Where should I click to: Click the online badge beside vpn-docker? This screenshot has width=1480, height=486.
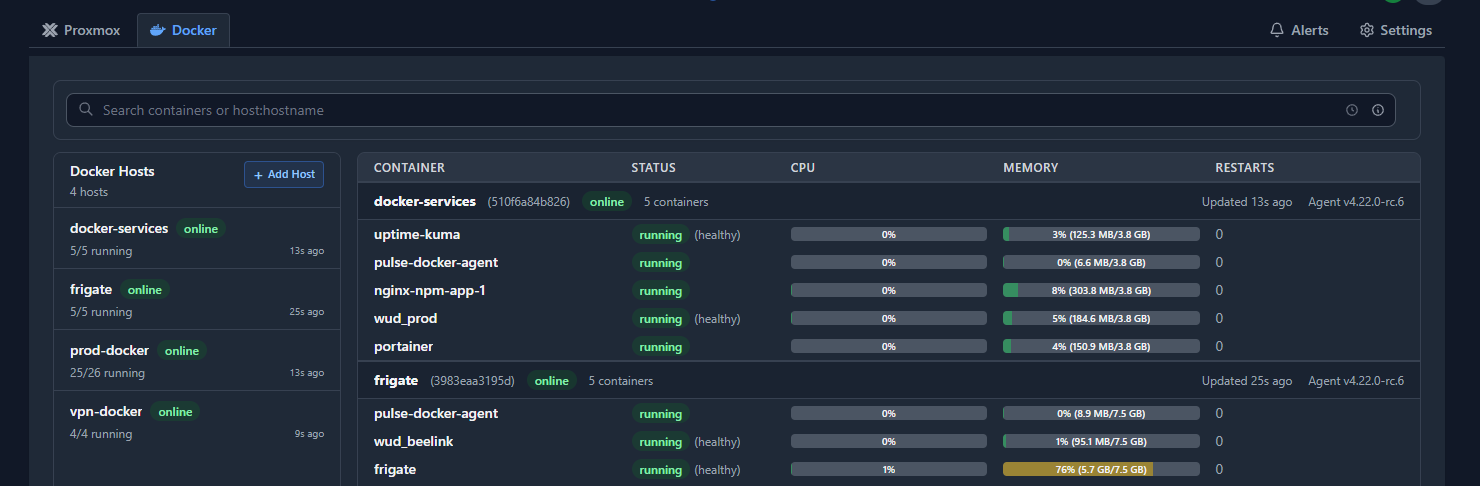[x=175, y=412]
